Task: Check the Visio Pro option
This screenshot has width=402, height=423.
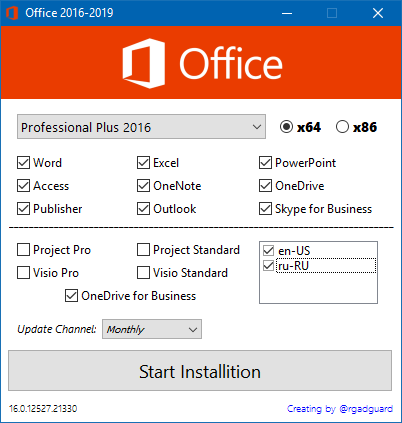Action: click(x=23, y=273)
